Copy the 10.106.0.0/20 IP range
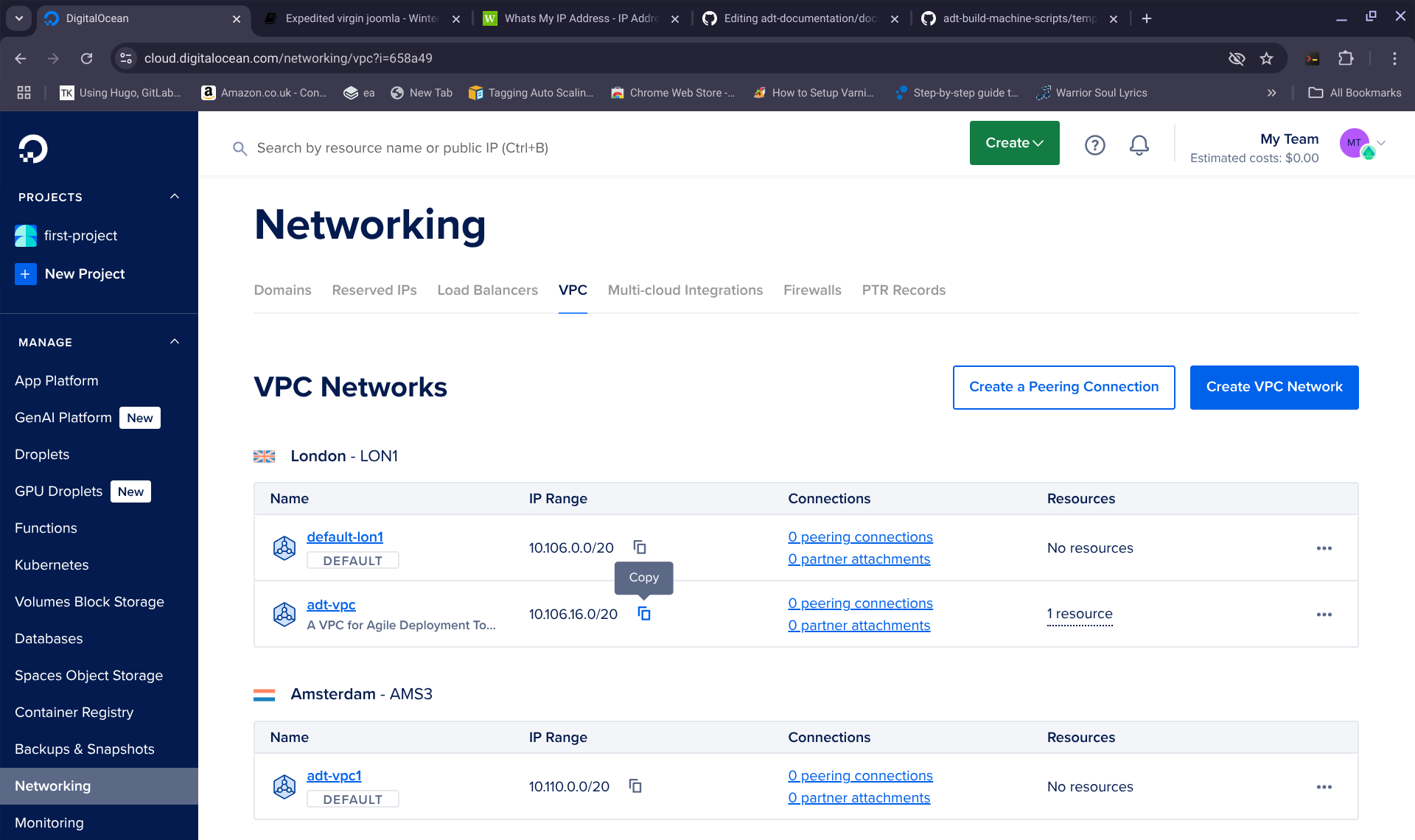Viewport: 1415px width, 840px height. (x=640, y=547)
